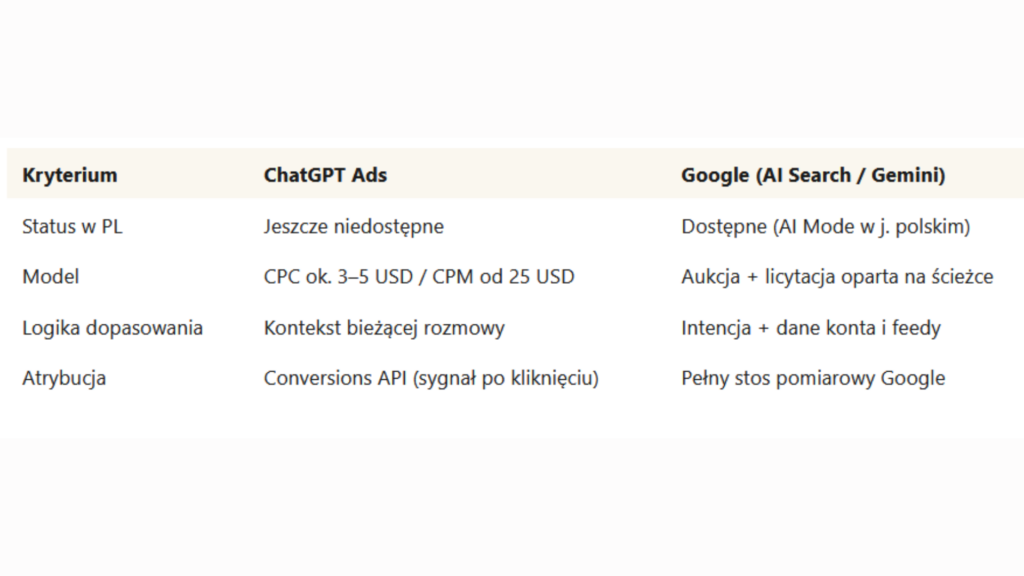Viewport: 1024px width, 576px height.
Task: Click the Kontekst bieżącej rozmowy cell
Action: click(384, 328)
